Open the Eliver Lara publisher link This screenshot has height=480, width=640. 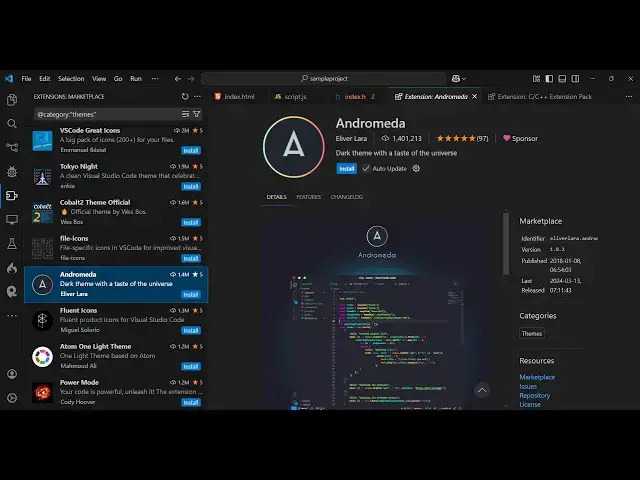click(x=351, y=138)
